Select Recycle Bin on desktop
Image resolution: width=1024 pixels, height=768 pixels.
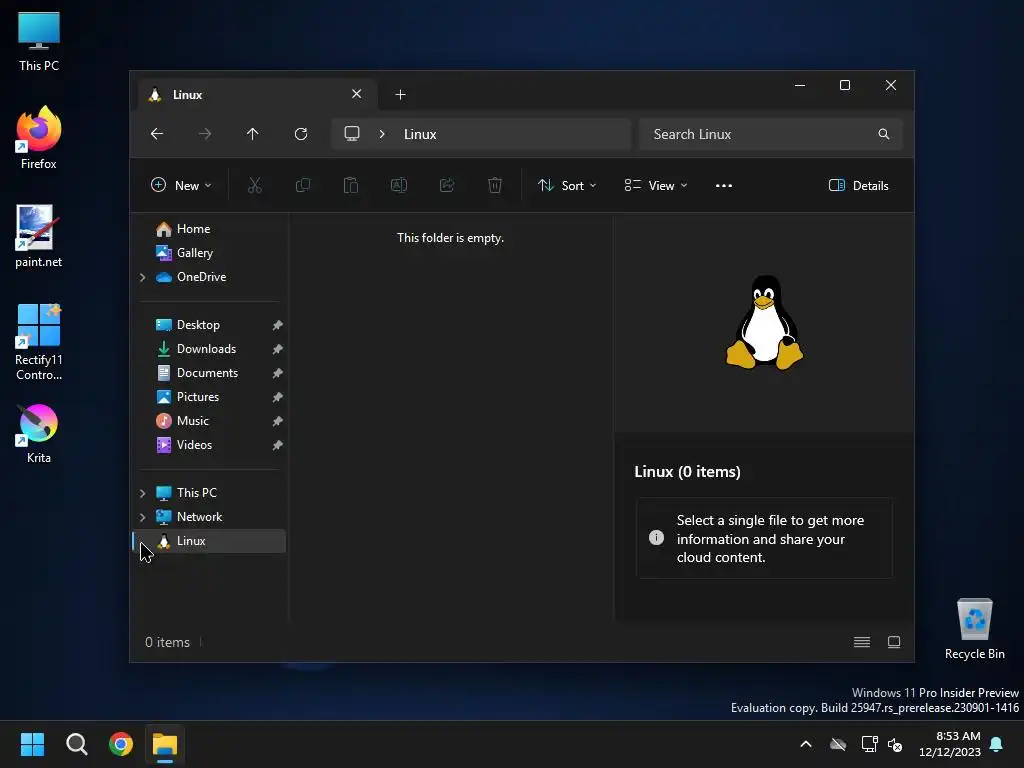pos(974,630)
